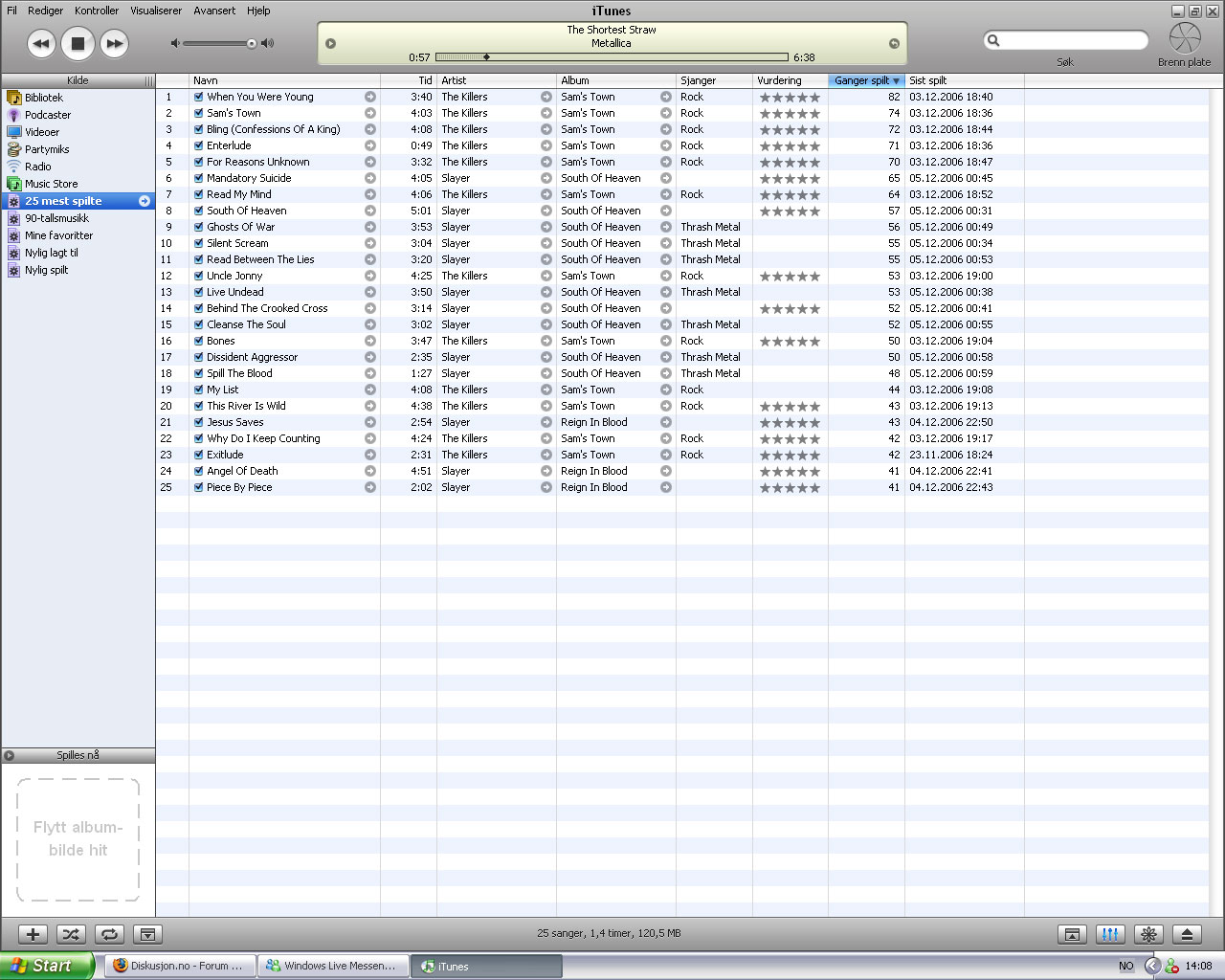The image size is (1225, 980).
Task: Open the Hjelp menu
Action: click(258, 11)
